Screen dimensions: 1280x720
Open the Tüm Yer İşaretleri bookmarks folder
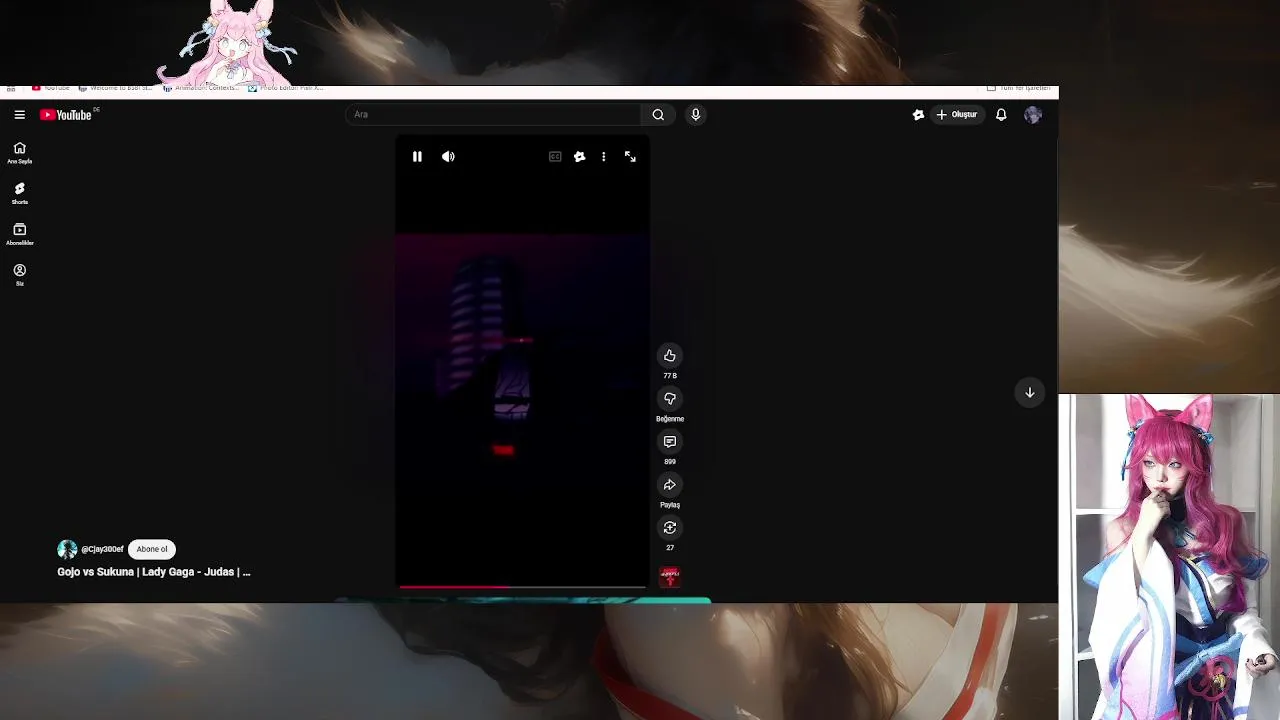1020,88
